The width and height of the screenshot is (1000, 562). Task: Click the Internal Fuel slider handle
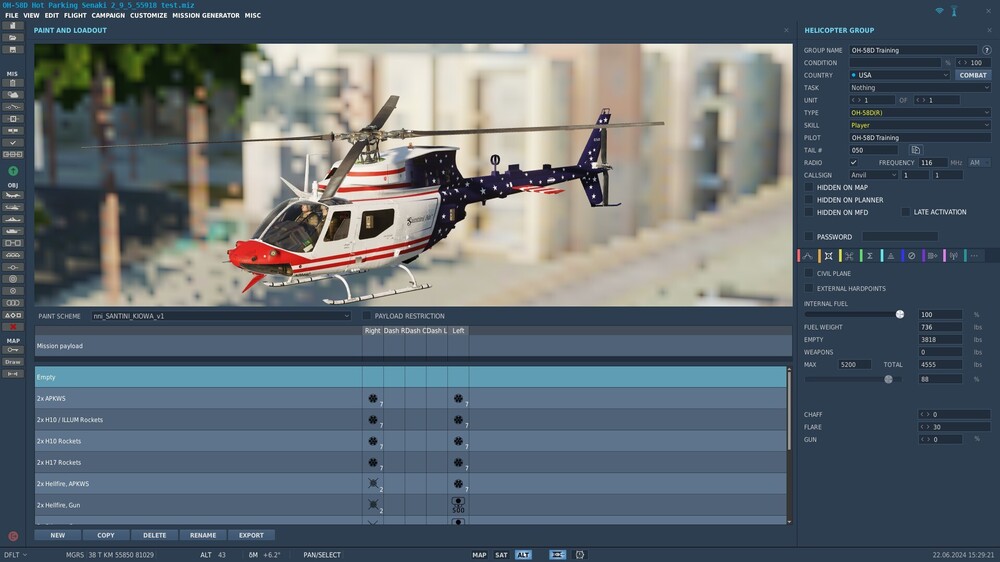[900, 314]
